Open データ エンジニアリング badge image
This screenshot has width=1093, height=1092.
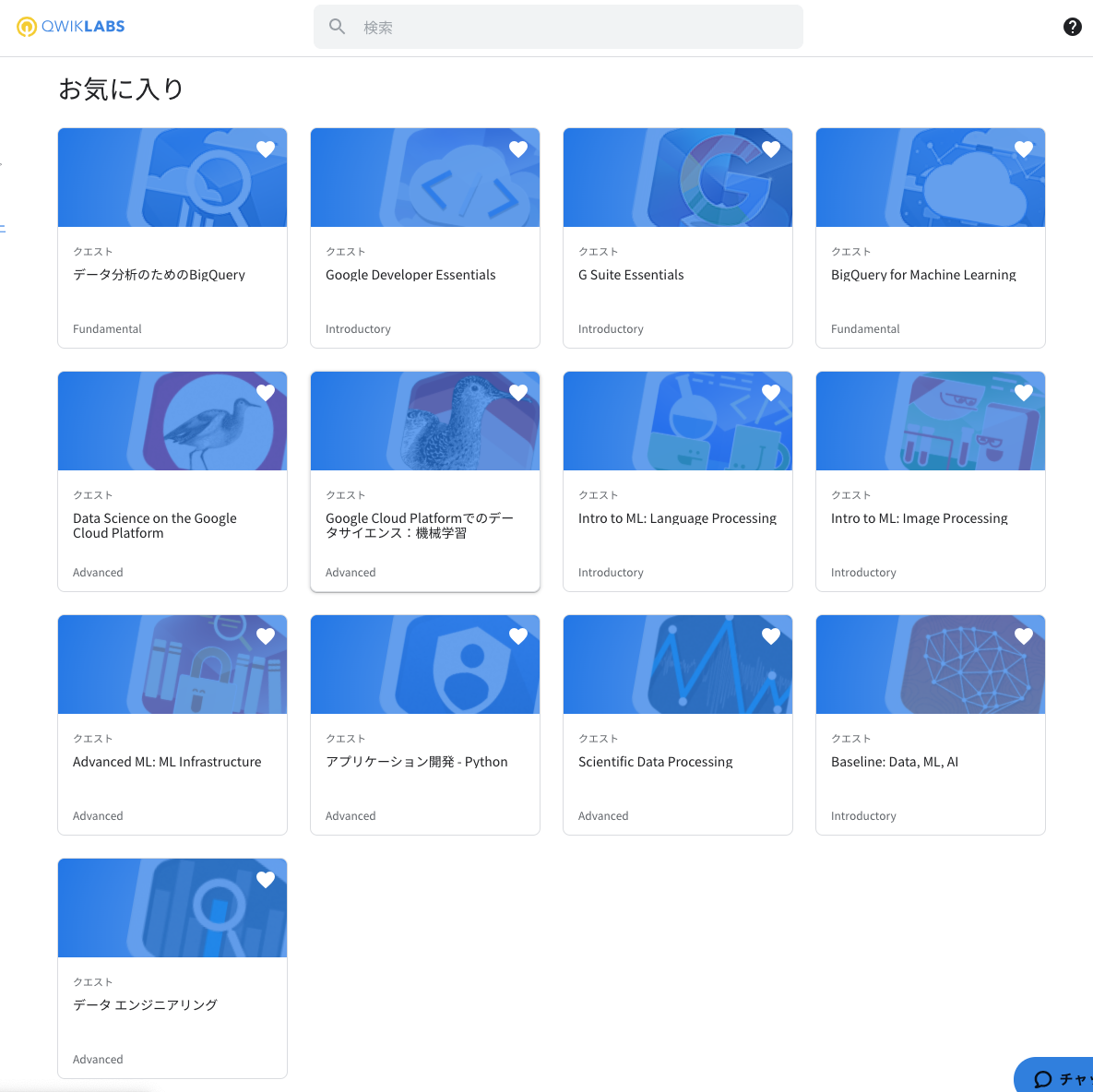[x=172, y=908]
